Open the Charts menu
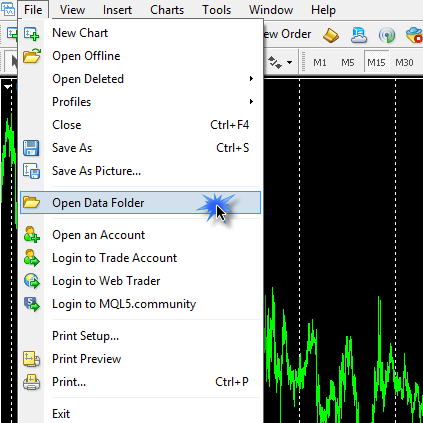This screenshot has height=423, width=423. 167,10
